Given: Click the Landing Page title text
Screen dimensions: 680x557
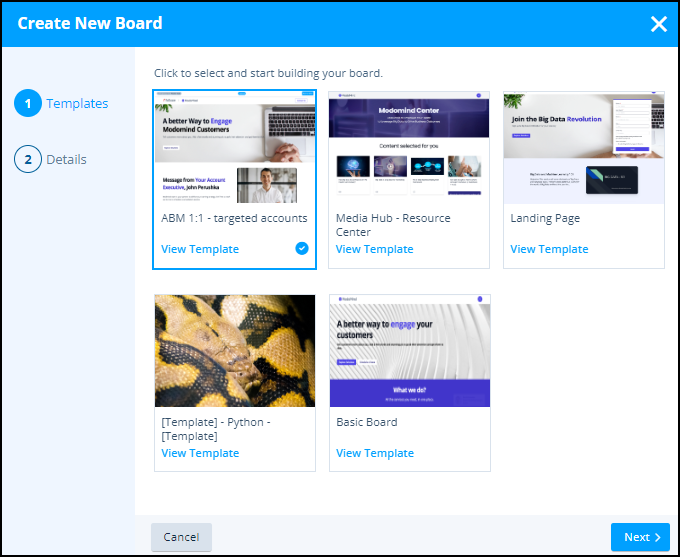Looking at the screenshot, I should tap(545, 218).
